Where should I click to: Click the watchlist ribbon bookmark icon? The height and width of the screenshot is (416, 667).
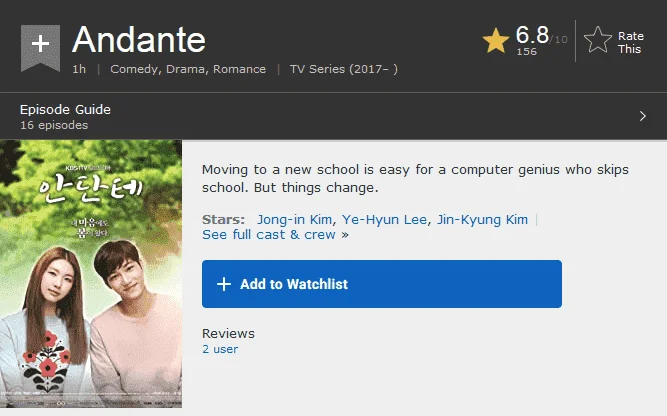click(x=40, y=48)
